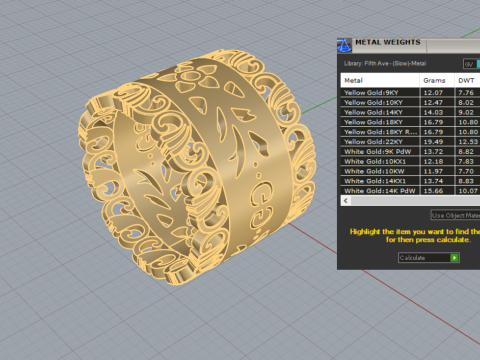Click the Use Object Material button
Screen dimensions: 480x360
click(455, 215)
